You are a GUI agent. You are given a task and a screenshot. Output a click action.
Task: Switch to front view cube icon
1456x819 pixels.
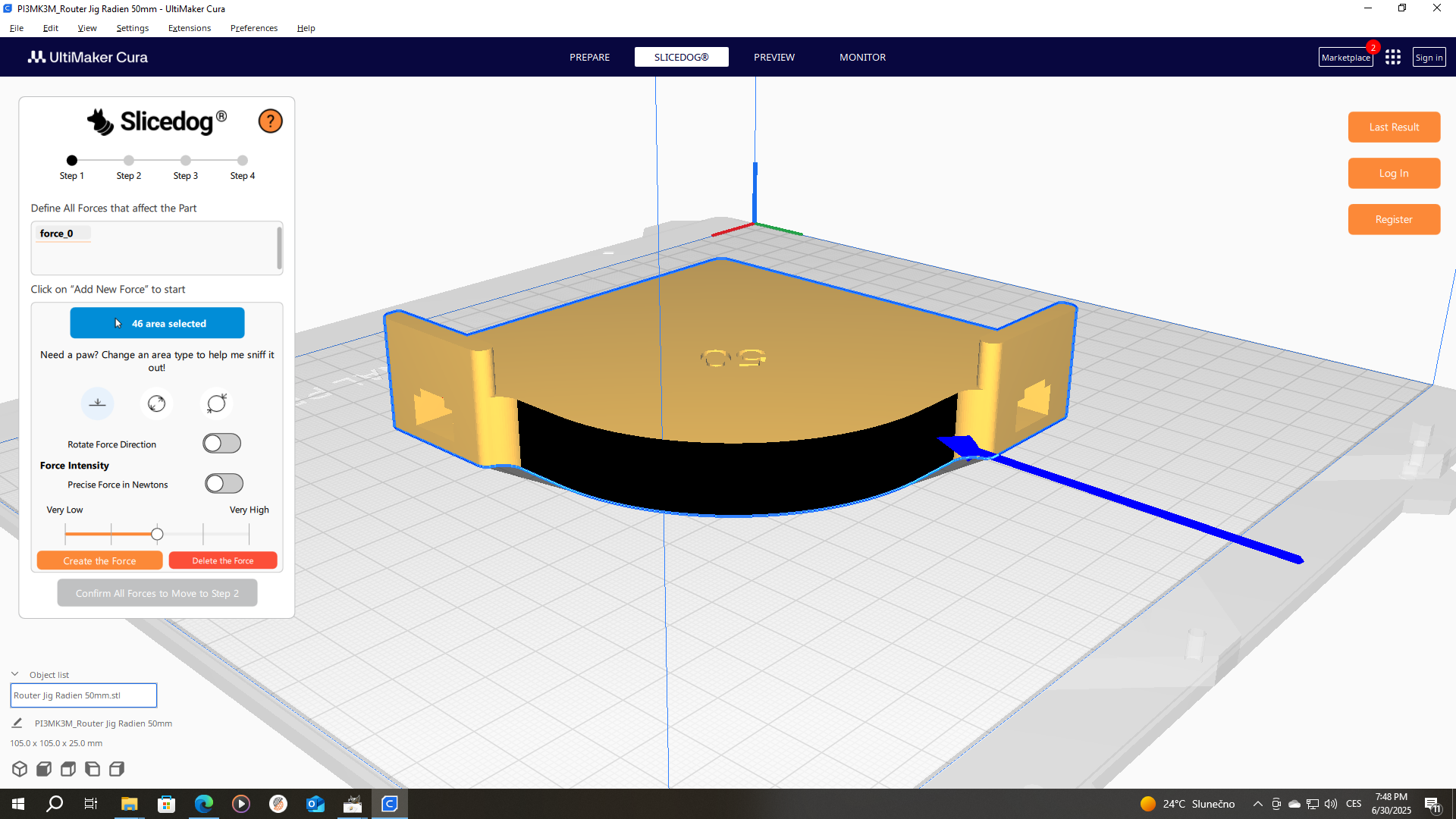tap(44, 769)
